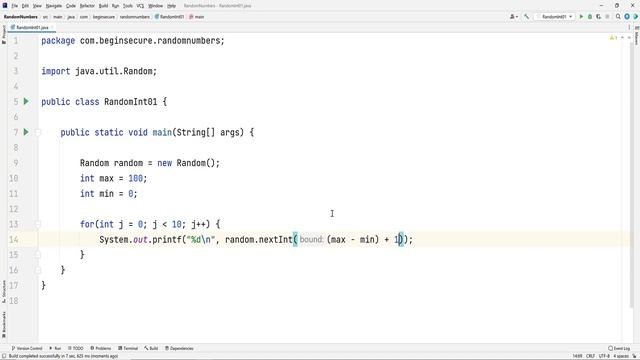The height and width of the screenshot is (360, 640).
Task: Open the View menu
Action: pyautogui.click(x=37, y=6)
